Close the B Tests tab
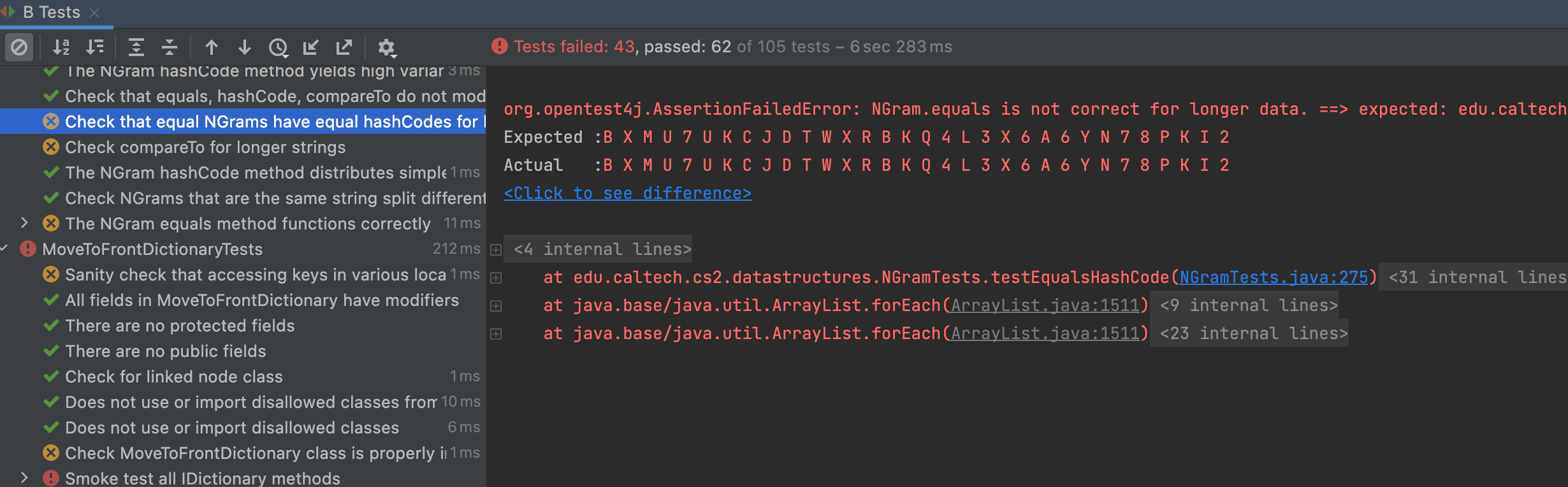Viewport: 1568px width, 487px height. 94,12
